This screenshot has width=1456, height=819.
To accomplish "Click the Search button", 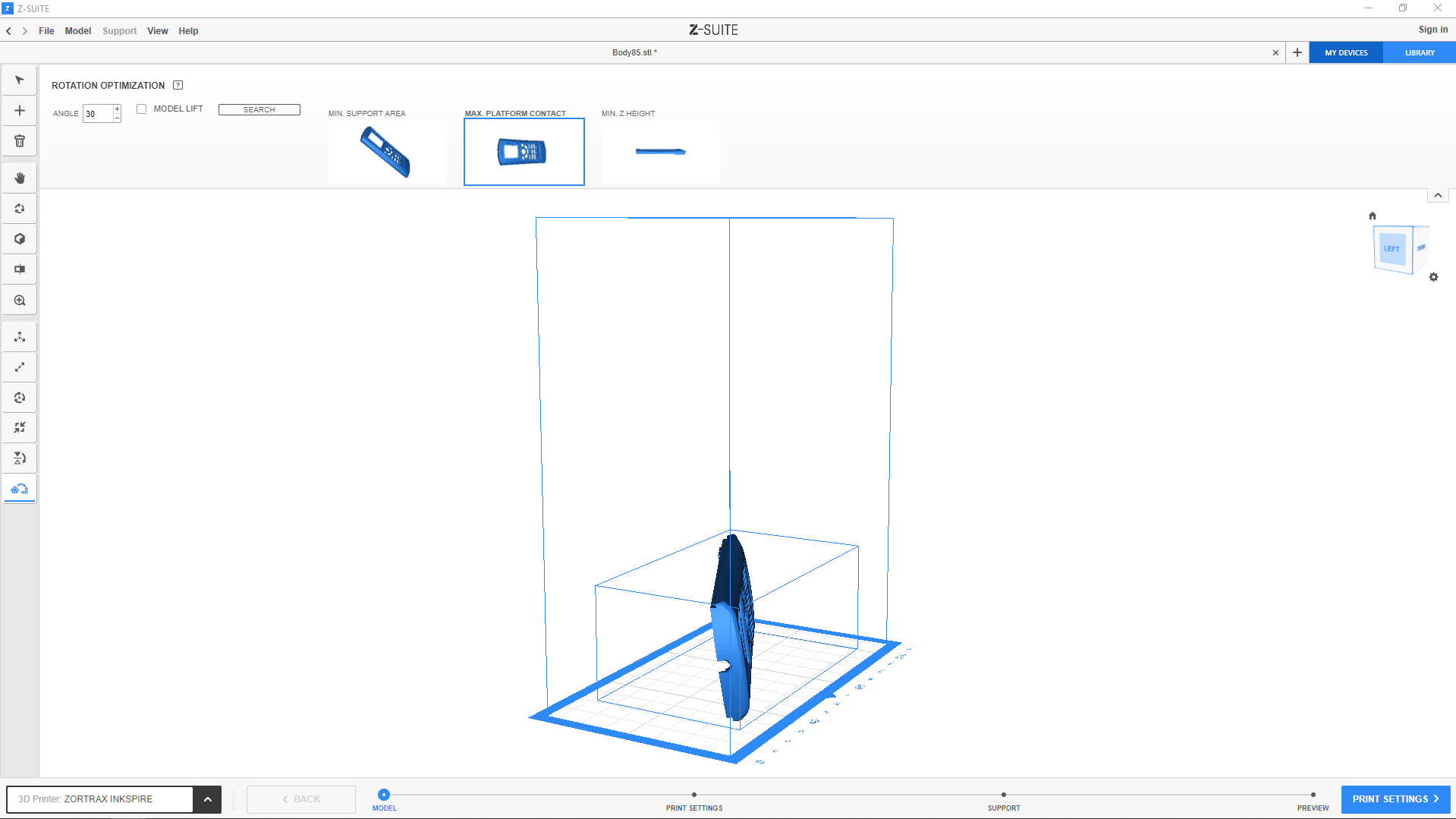I will [x=259, y=110].
